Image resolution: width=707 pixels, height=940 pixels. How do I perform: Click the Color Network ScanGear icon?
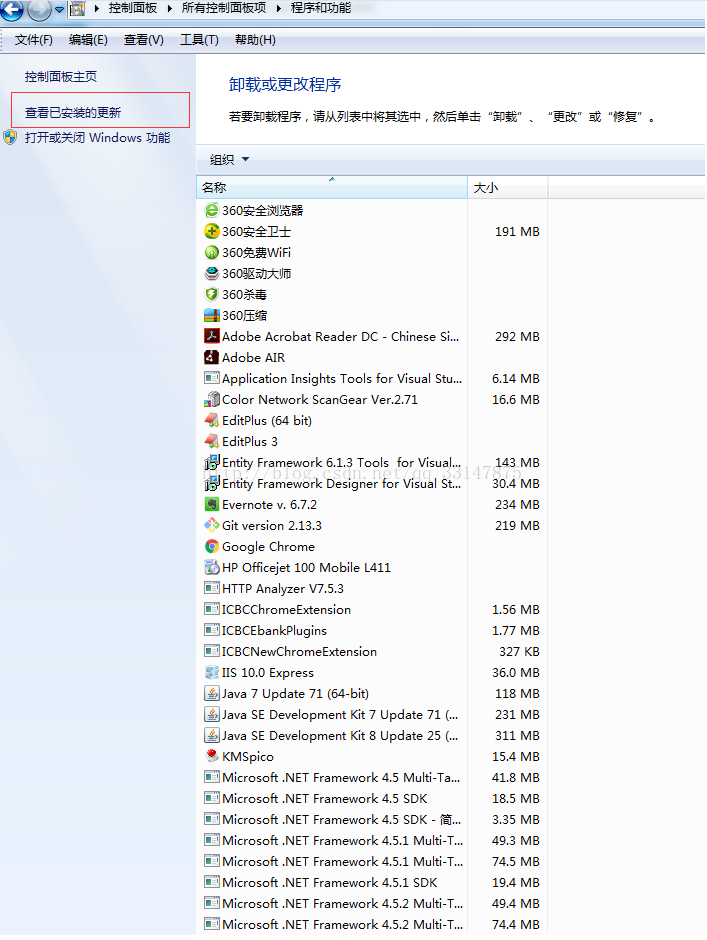212,399
